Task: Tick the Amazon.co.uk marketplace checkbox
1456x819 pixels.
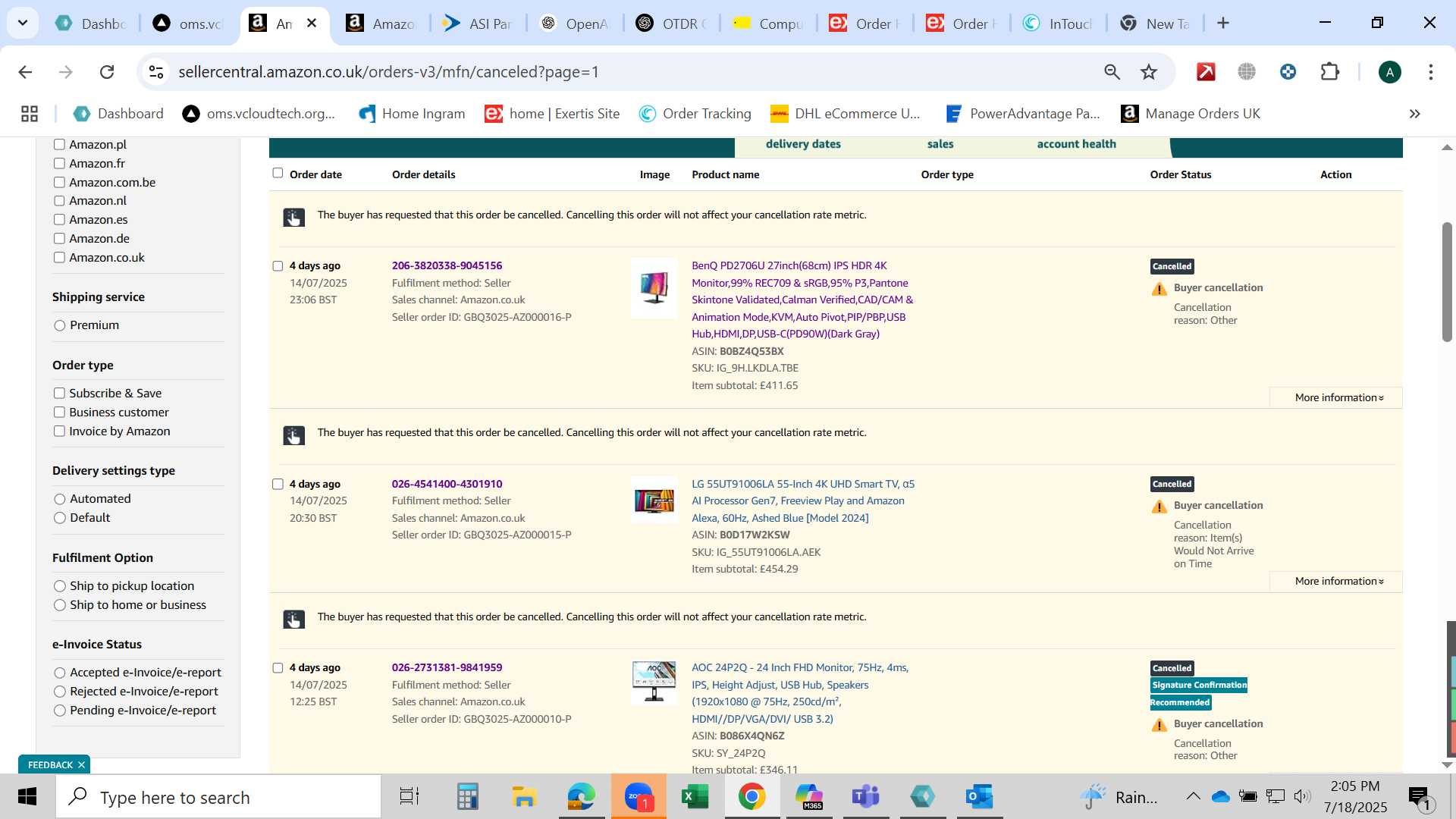Action: pos(59,258)
